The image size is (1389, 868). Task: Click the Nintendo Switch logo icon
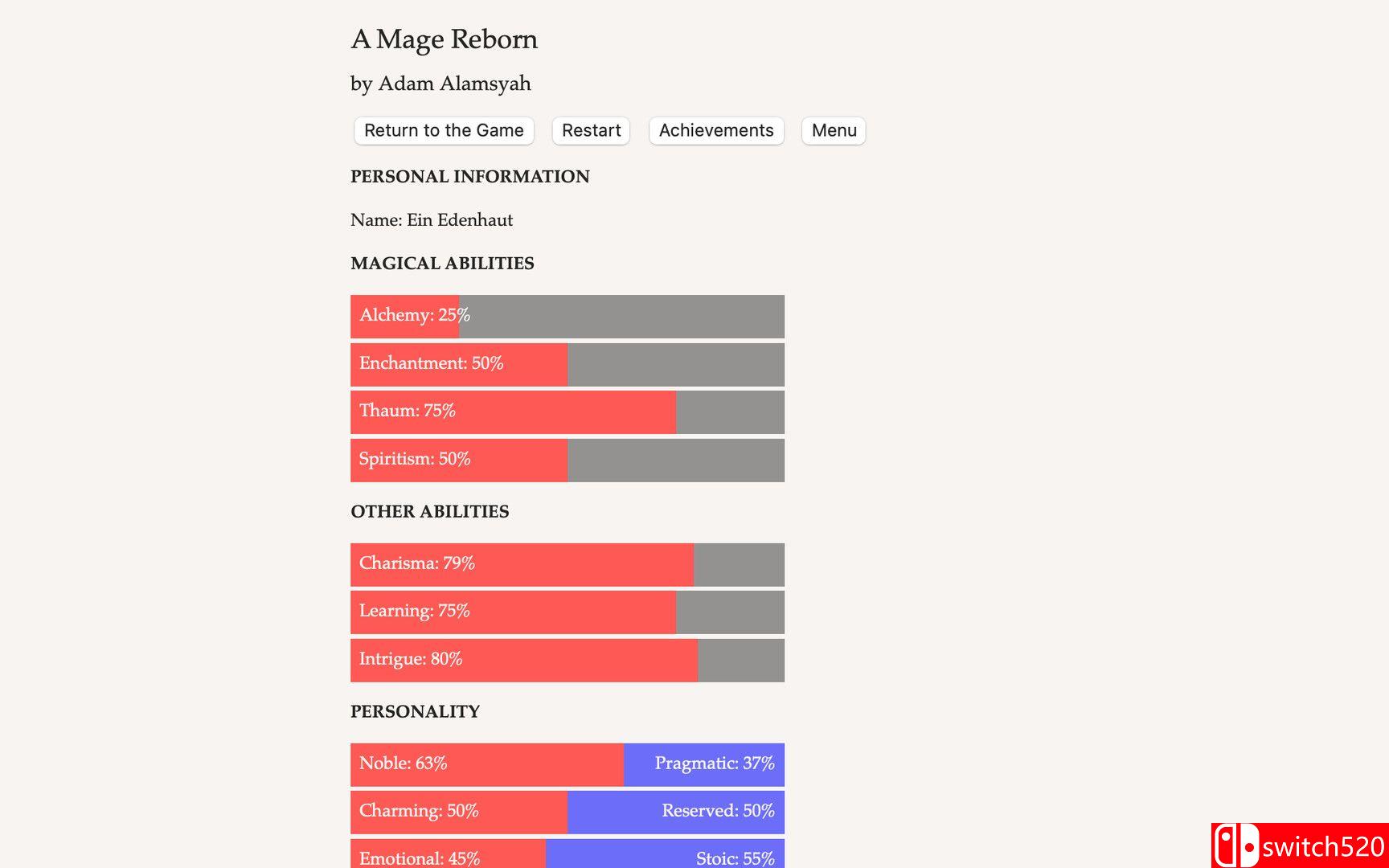pos(1235,845)
